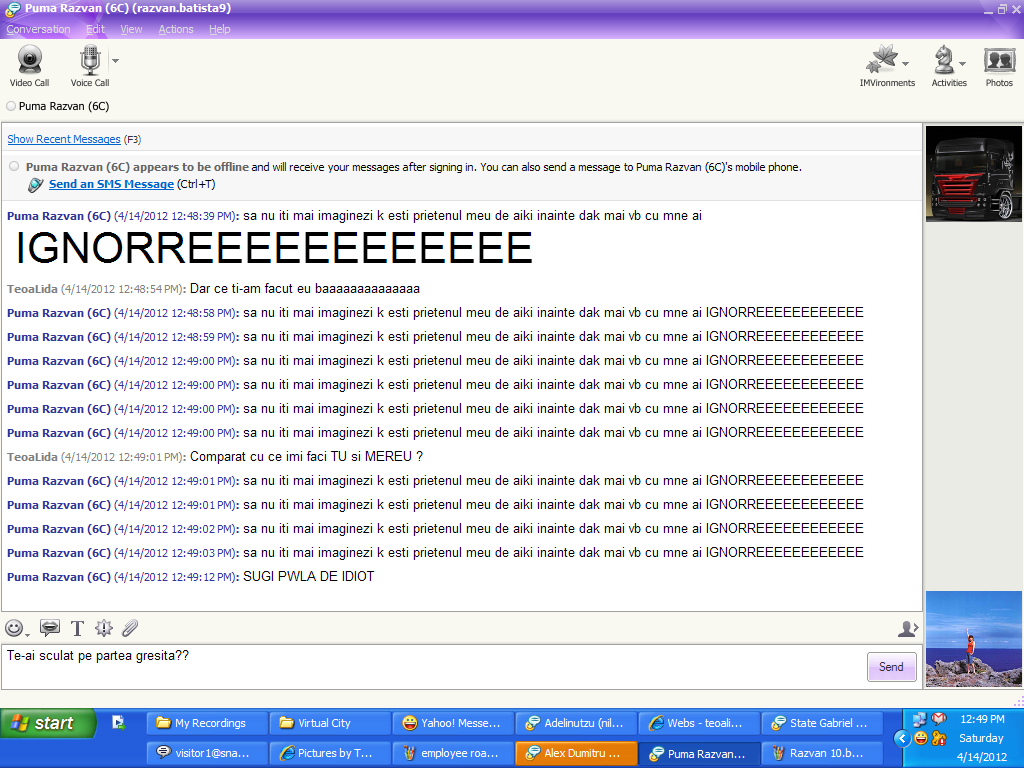Click the Puma Razvan taskbar button
Viewport: 1024px width, 768px height.
pos(699,753)
